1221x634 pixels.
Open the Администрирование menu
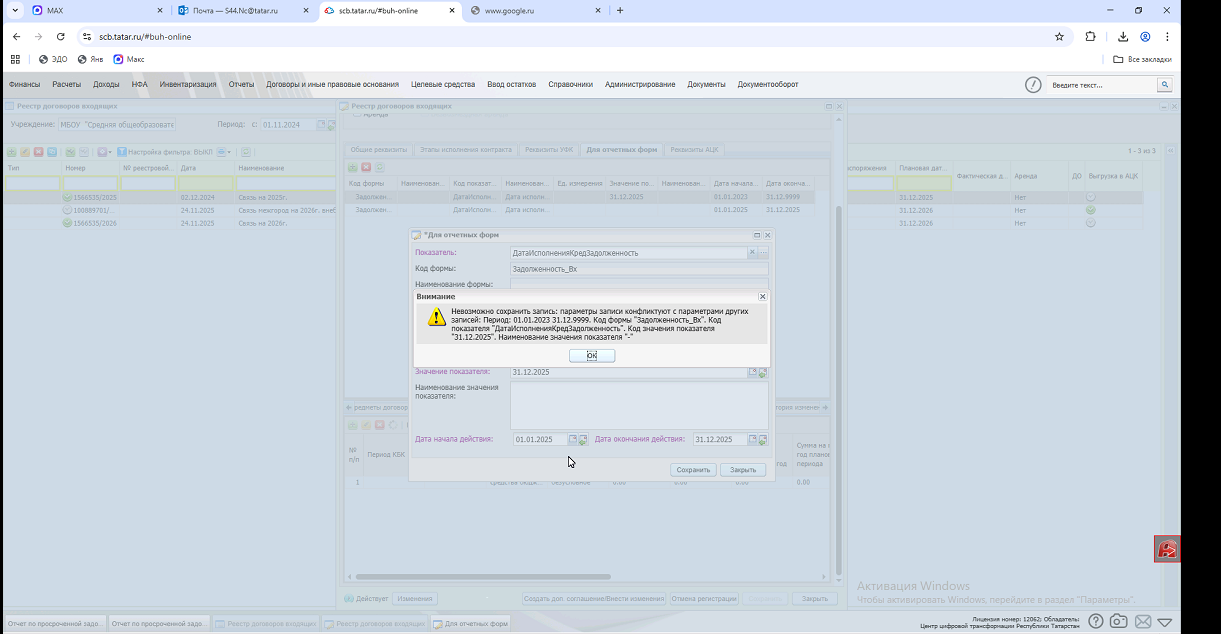(x=640, y=84)
